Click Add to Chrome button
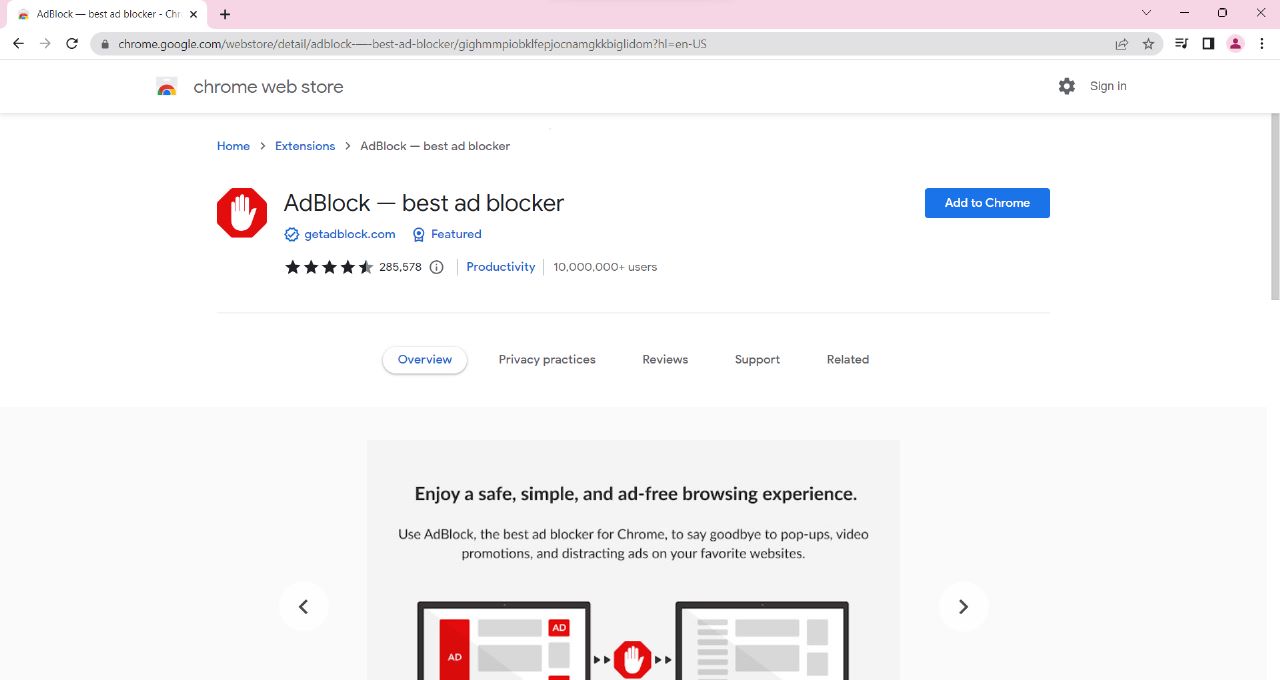1280x680 pixels. pyautogui.click(x=987, y=203)
